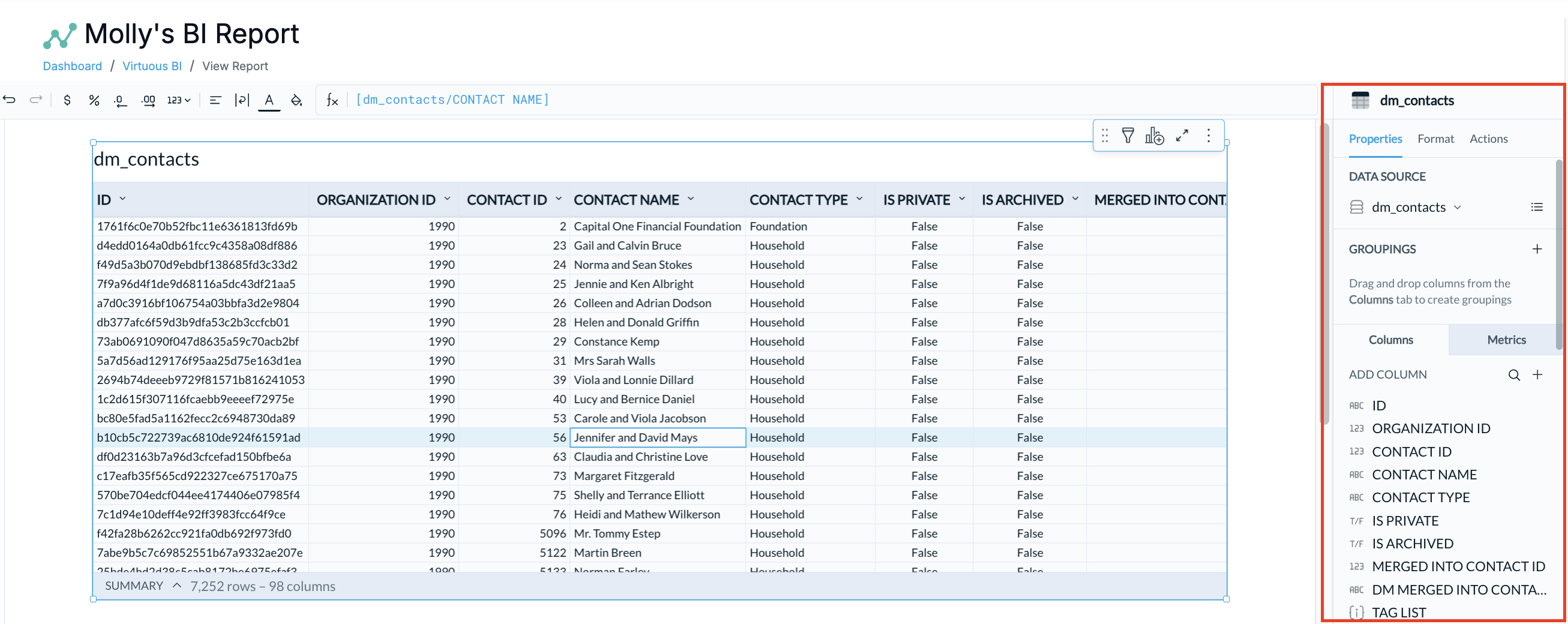
Task: Open the 123 number format dropdown
Action: click(x=178, y=100)
